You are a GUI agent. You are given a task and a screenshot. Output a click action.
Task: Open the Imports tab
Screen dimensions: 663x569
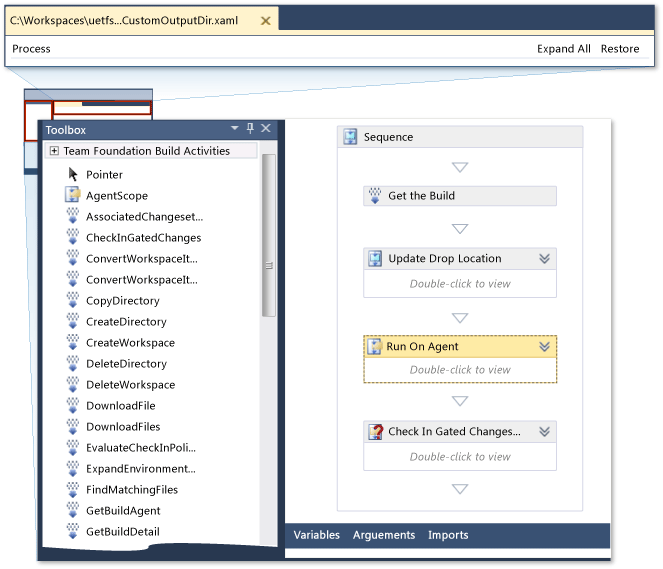448,535
